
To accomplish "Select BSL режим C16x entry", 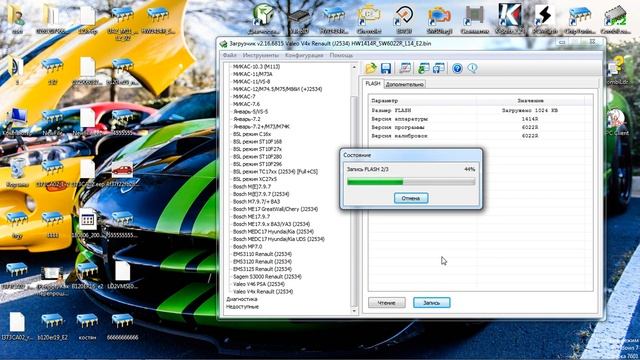I will (x=252, y=134).
